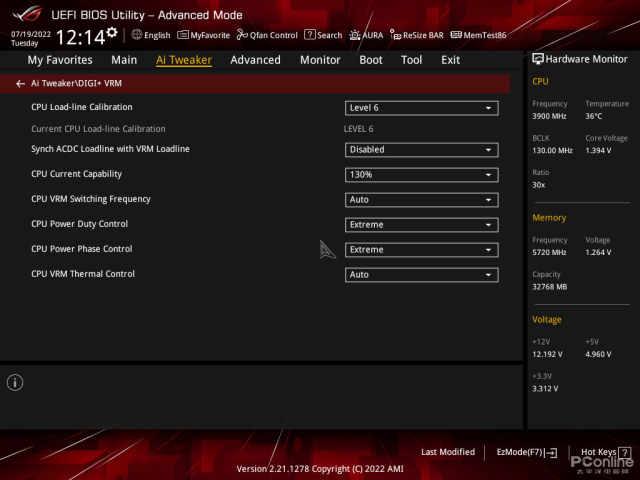Click the 12.192 V voltage reading

tap(547, 354)
